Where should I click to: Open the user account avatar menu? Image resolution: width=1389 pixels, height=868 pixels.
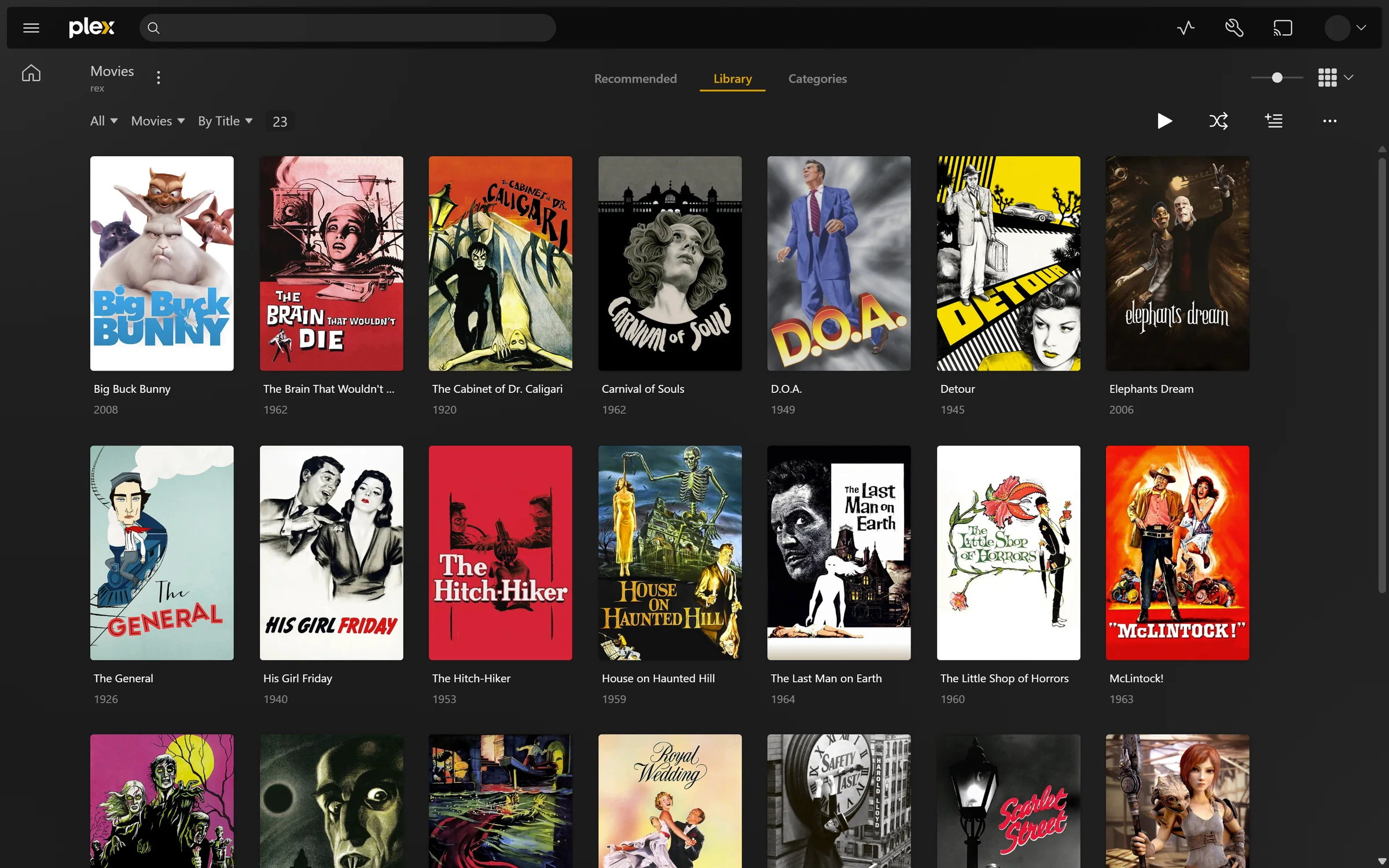pyautogui.click(x=1346, y=28)
